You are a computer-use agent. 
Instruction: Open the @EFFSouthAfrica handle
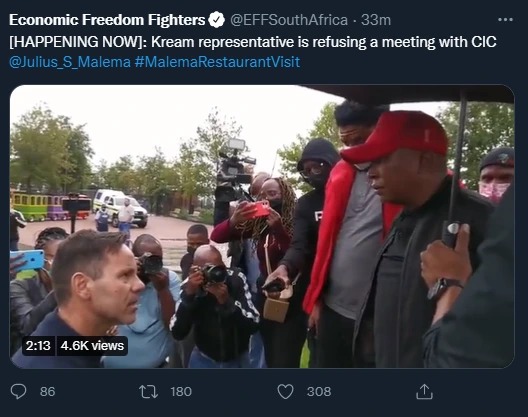289,20
